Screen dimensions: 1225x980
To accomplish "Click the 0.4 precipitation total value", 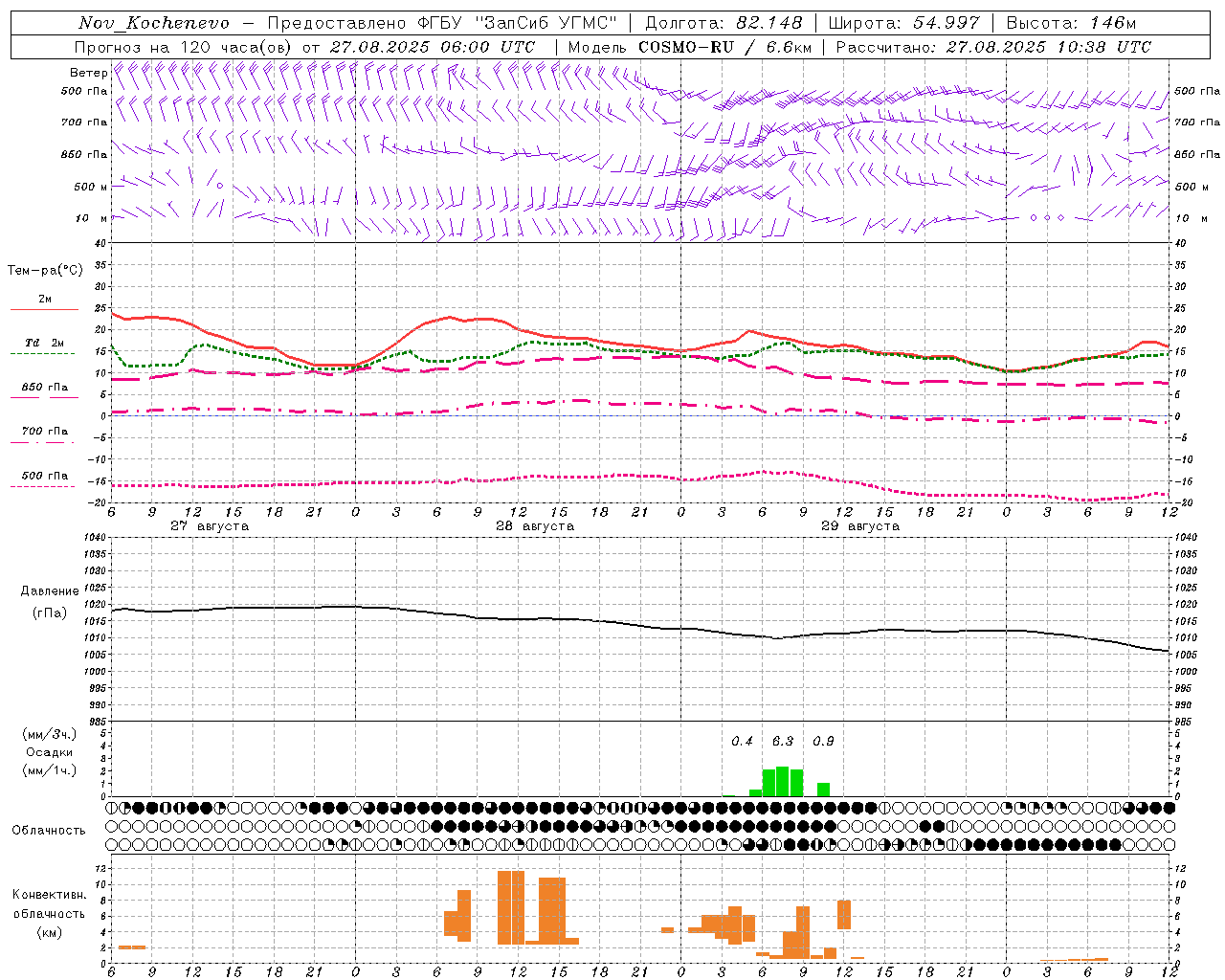I will pos(742,741).
